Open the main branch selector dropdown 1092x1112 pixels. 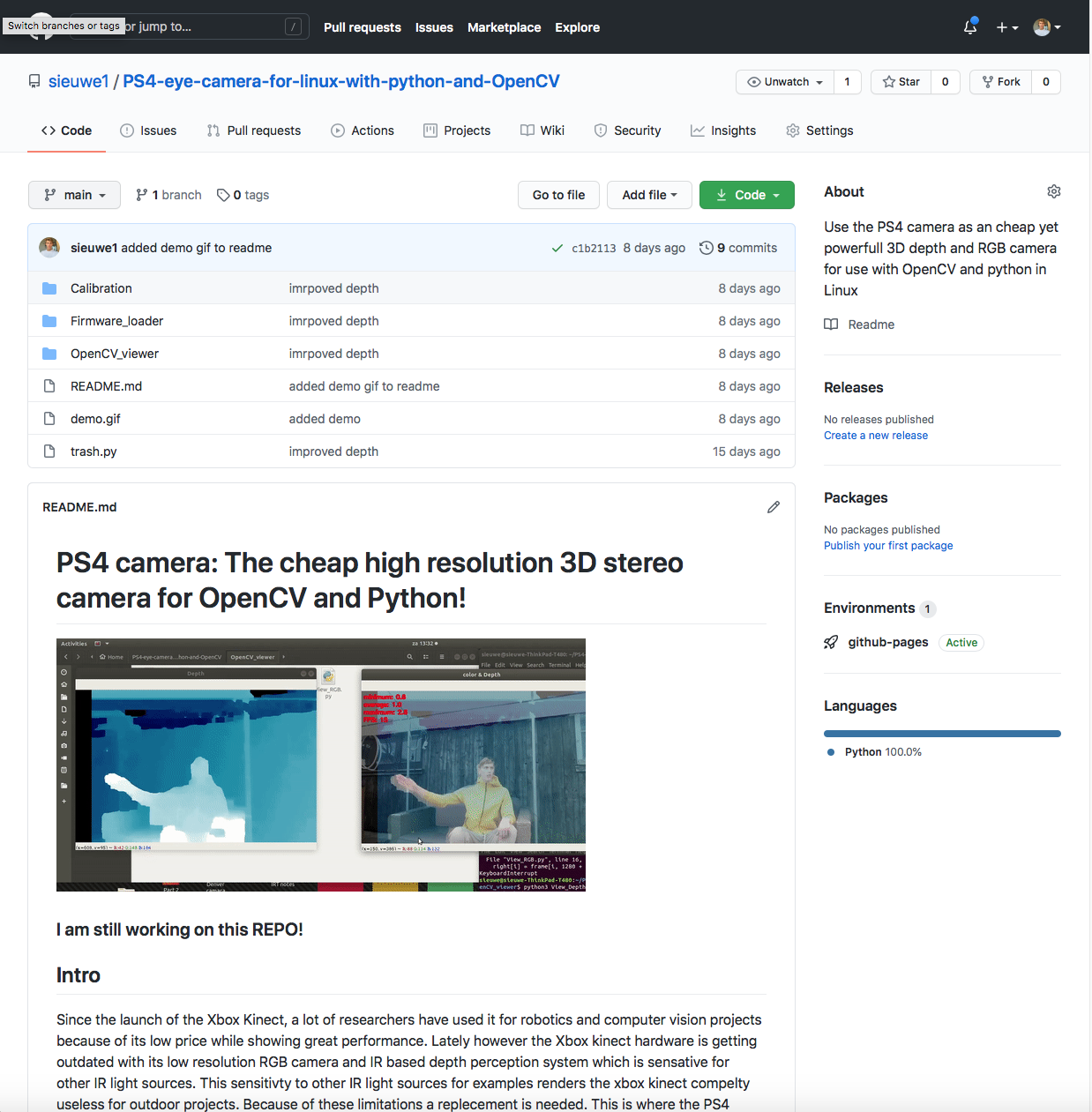(x=74, y=195)
